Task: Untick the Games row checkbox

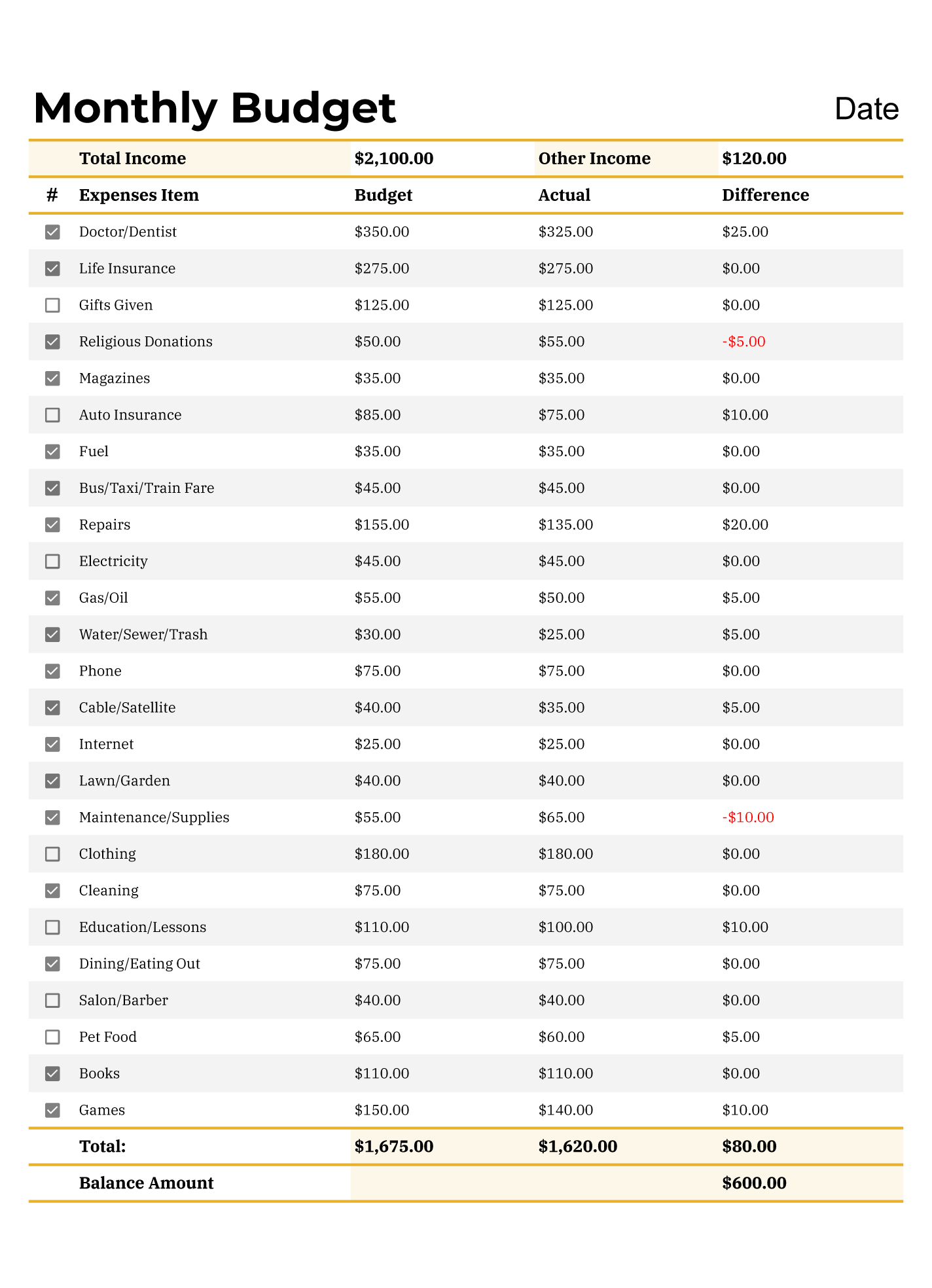Action: pos(52,1110)
